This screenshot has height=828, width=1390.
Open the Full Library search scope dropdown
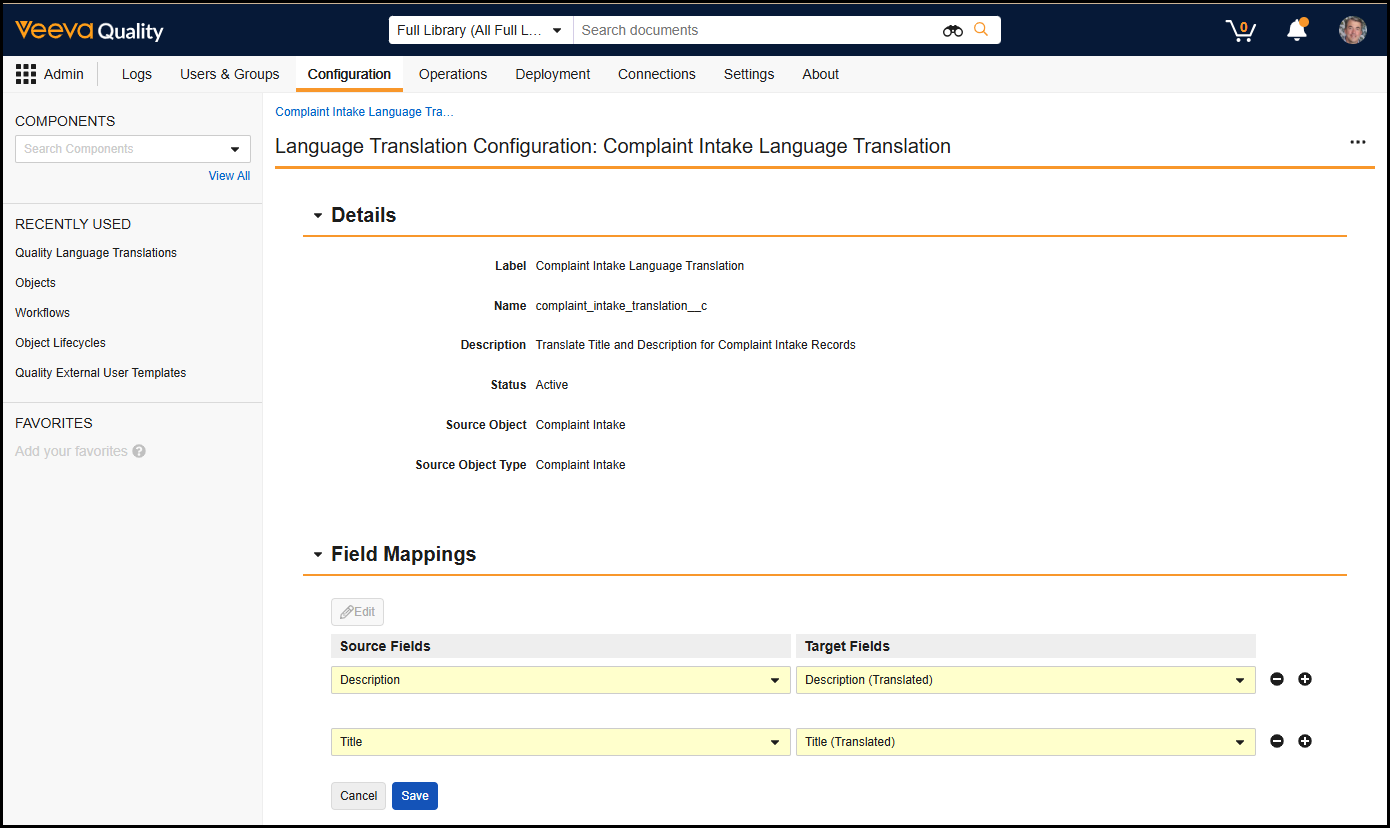click(480, 30)
